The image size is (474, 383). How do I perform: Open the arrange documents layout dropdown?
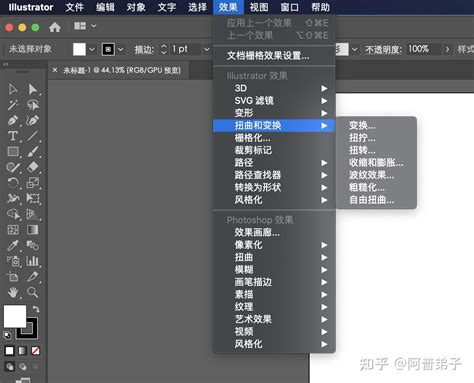tap(85, 26)
